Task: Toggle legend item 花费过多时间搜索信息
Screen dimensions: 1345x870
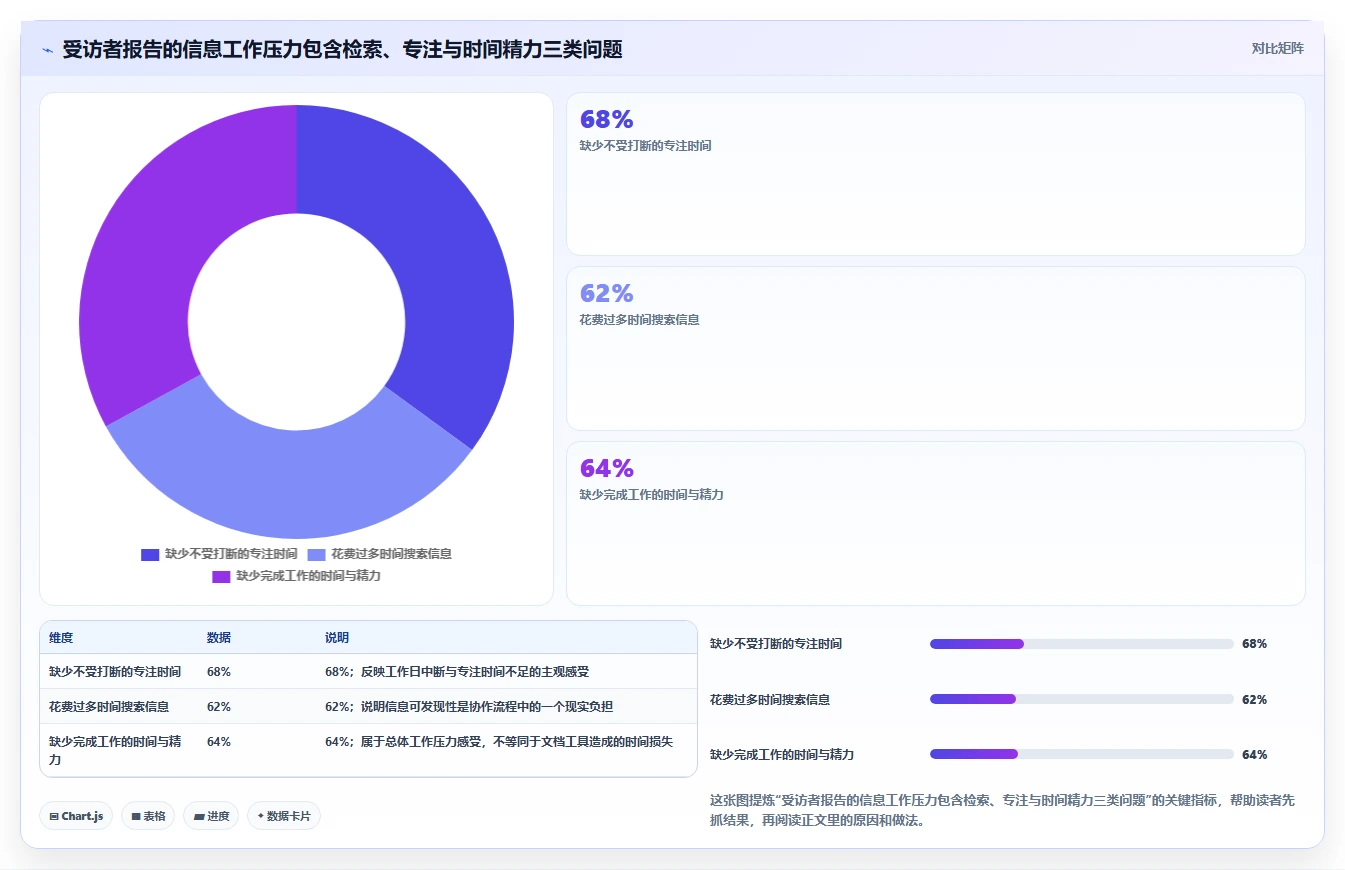Action: click(x=379, y=554)
